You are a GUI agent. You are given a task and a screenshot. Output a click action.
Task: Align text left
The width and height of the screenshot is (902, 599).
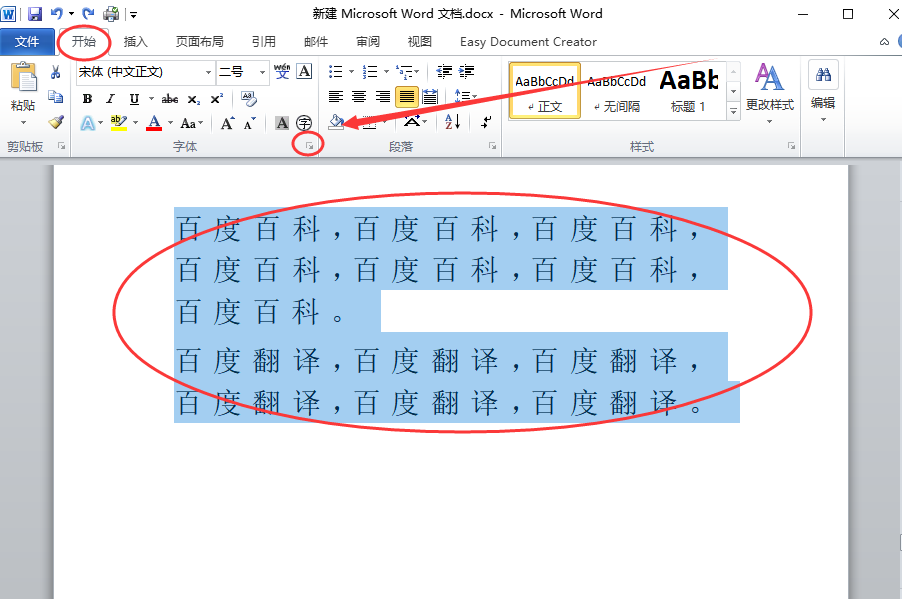(336, 97)
